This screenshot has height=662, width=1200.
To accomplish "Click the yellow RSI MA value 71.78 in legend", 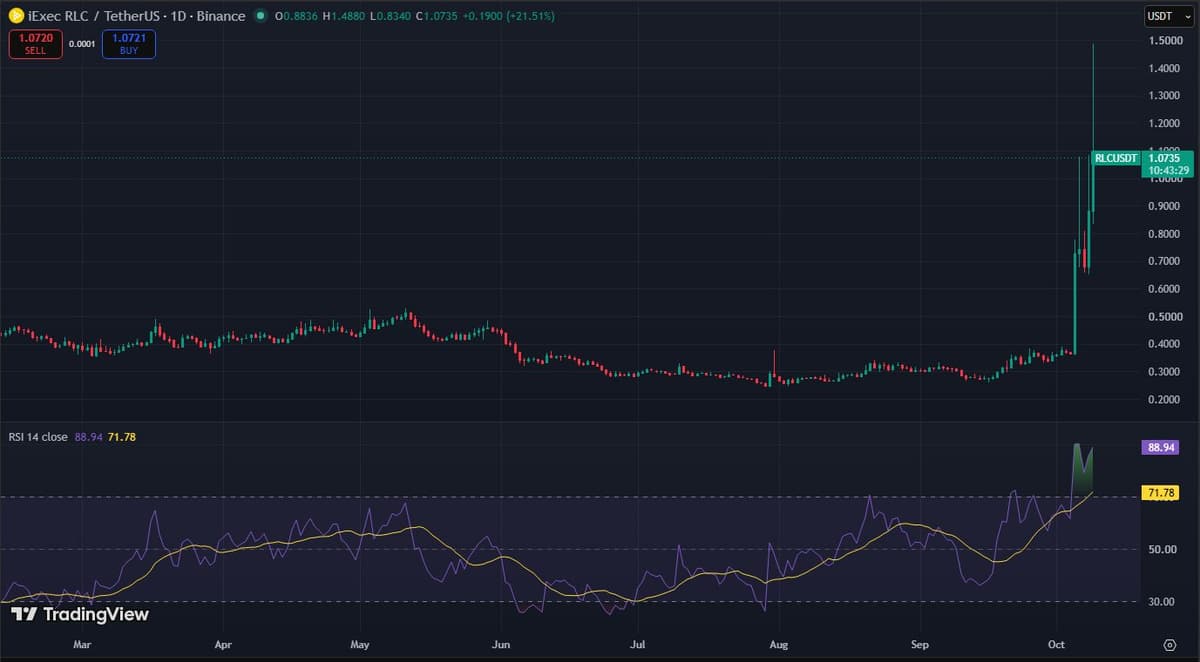I will (120, 435).
